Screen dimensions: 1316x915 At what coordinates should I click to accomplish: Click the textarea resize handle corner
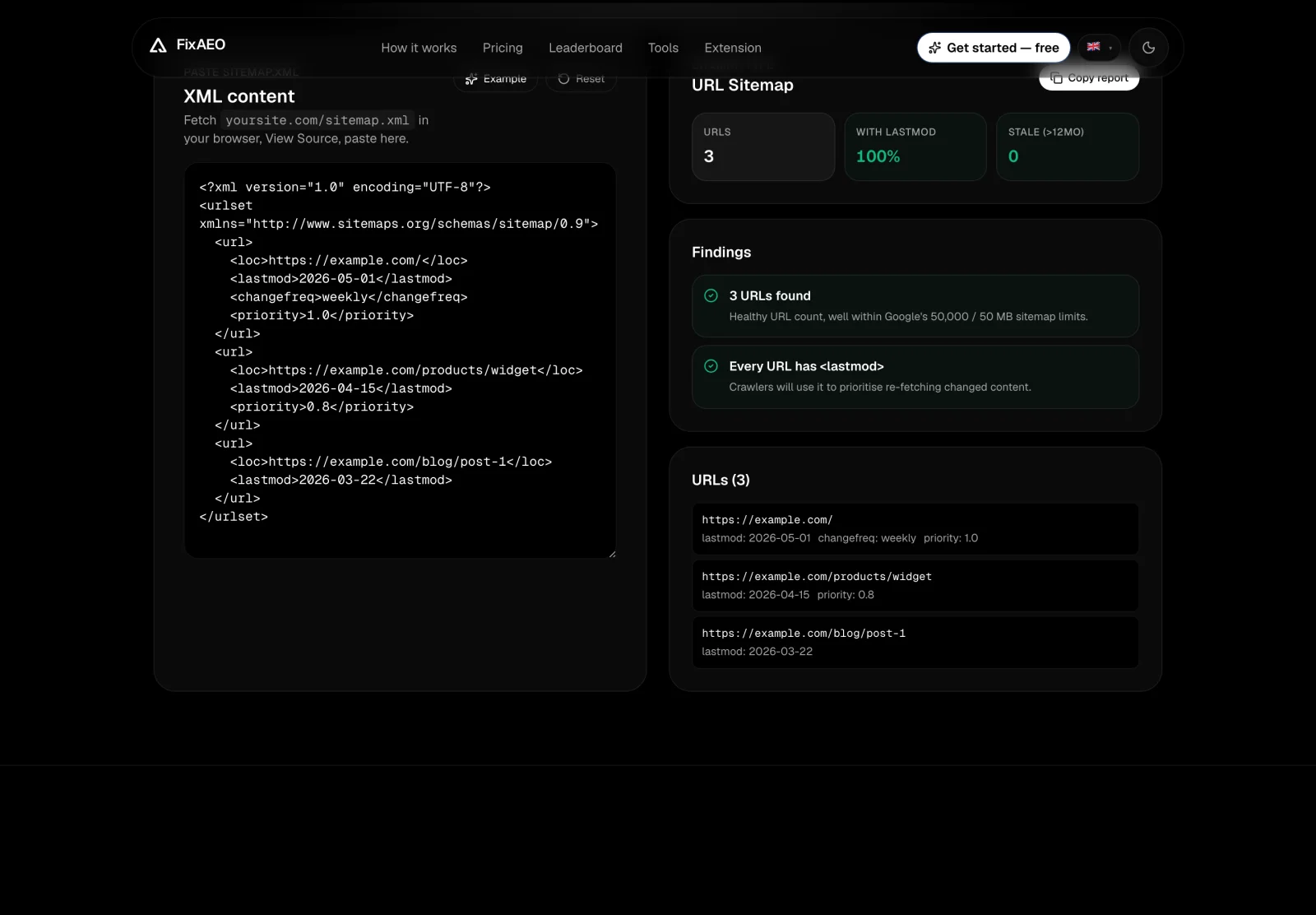(612, 554)
